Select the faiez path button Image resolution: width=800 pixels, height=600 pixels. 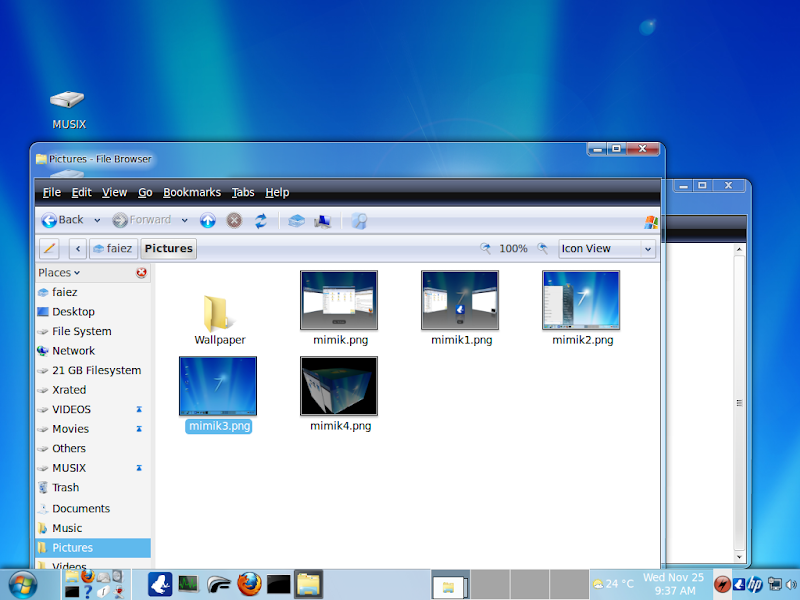point(113,248)
